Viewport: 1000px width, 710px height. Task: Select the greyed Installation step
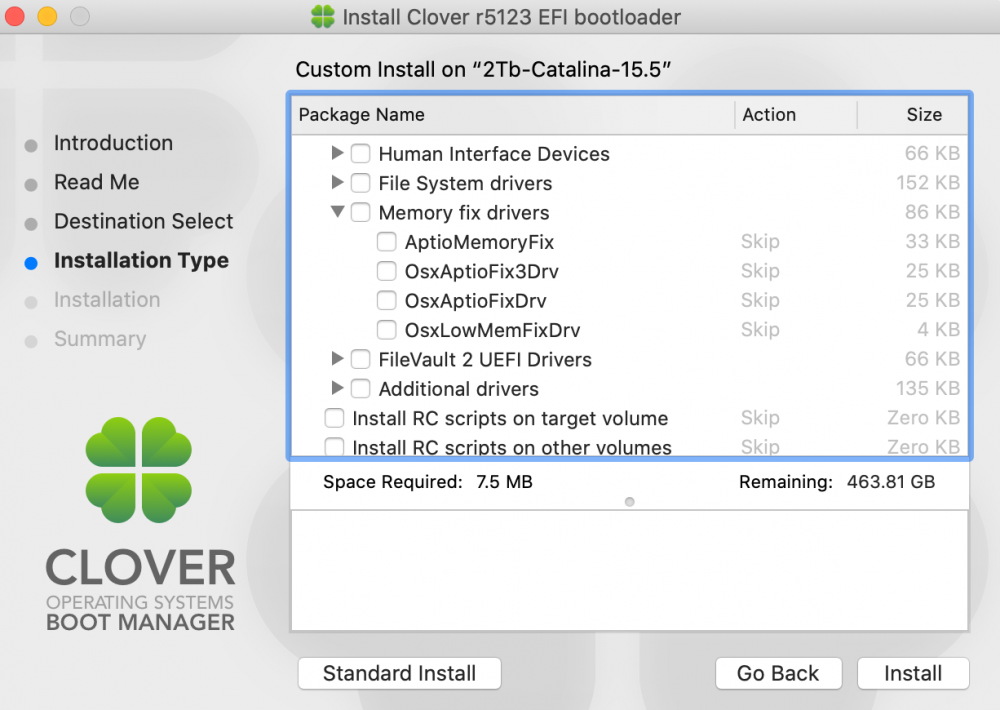(x=107, y=300)
